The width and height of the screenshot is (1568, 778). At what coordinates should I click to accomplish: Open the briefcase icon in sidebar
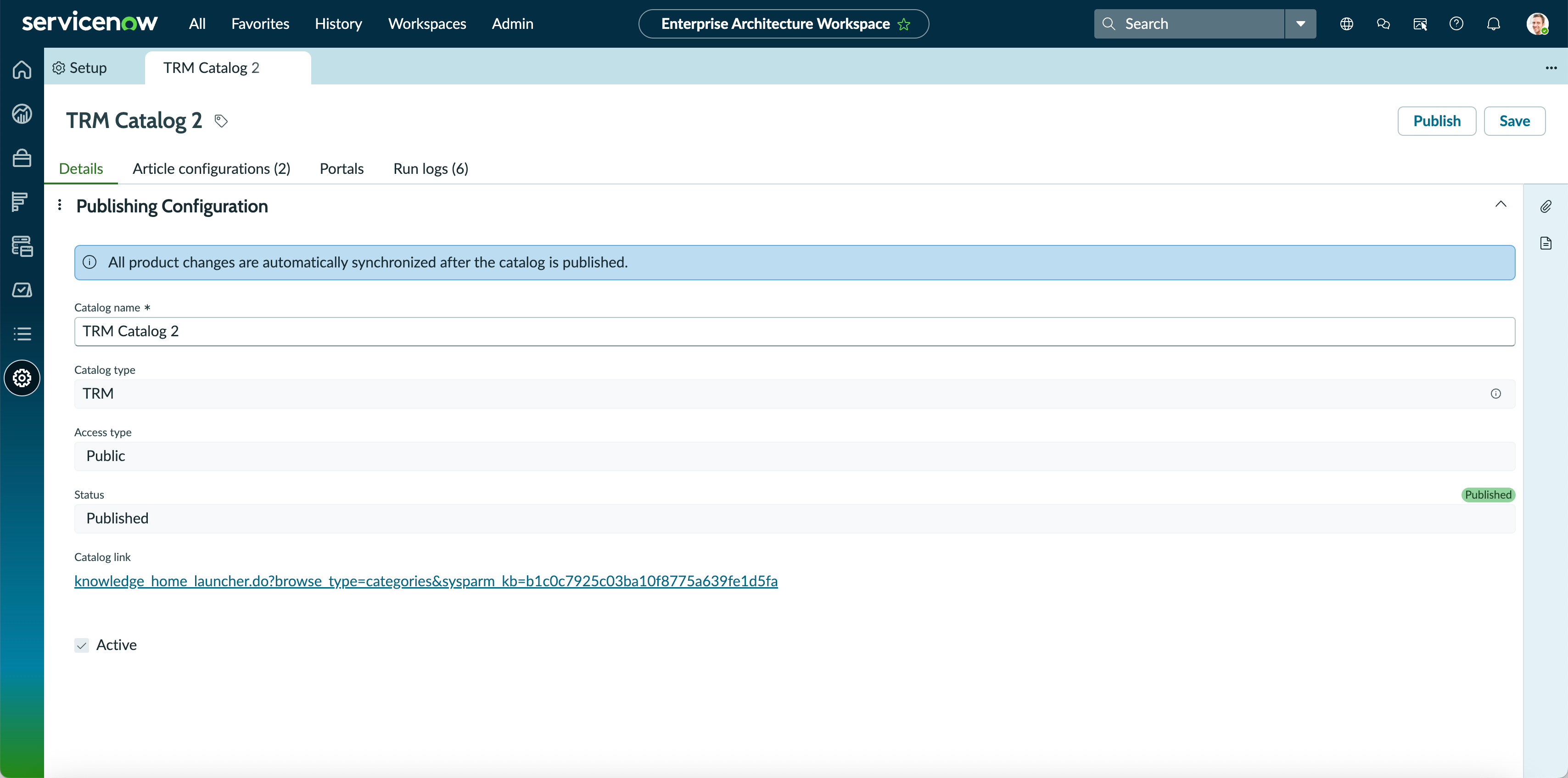(x=22, y=158)
